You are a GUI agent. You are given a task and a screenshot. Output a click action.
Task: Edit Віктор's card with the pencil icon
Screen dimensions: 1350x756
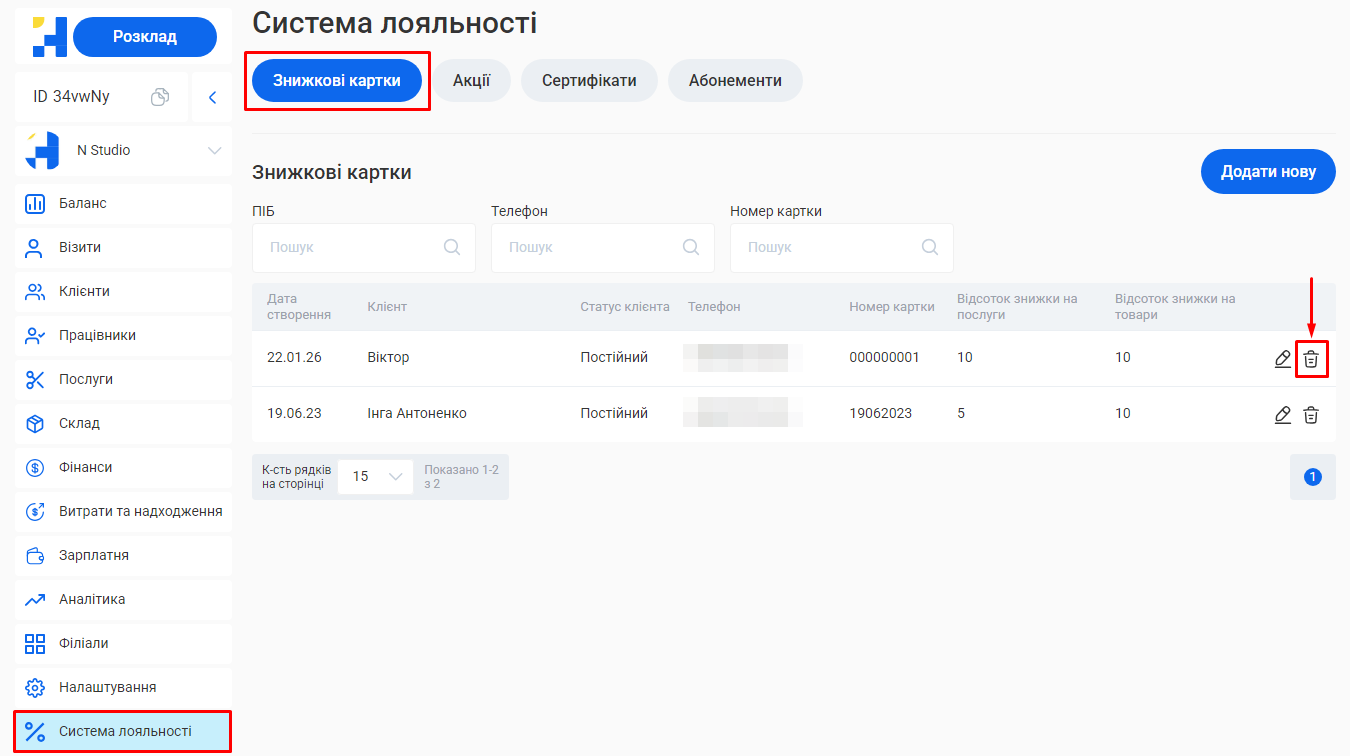coord(1283,357)
